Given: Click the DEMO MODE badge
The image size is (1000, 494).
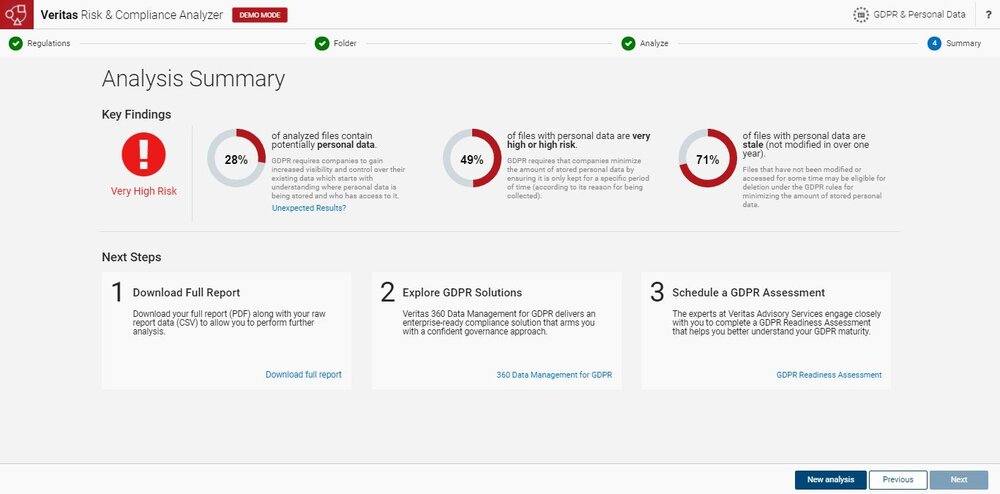Looking at the screenshot, I should pos(260,15).
